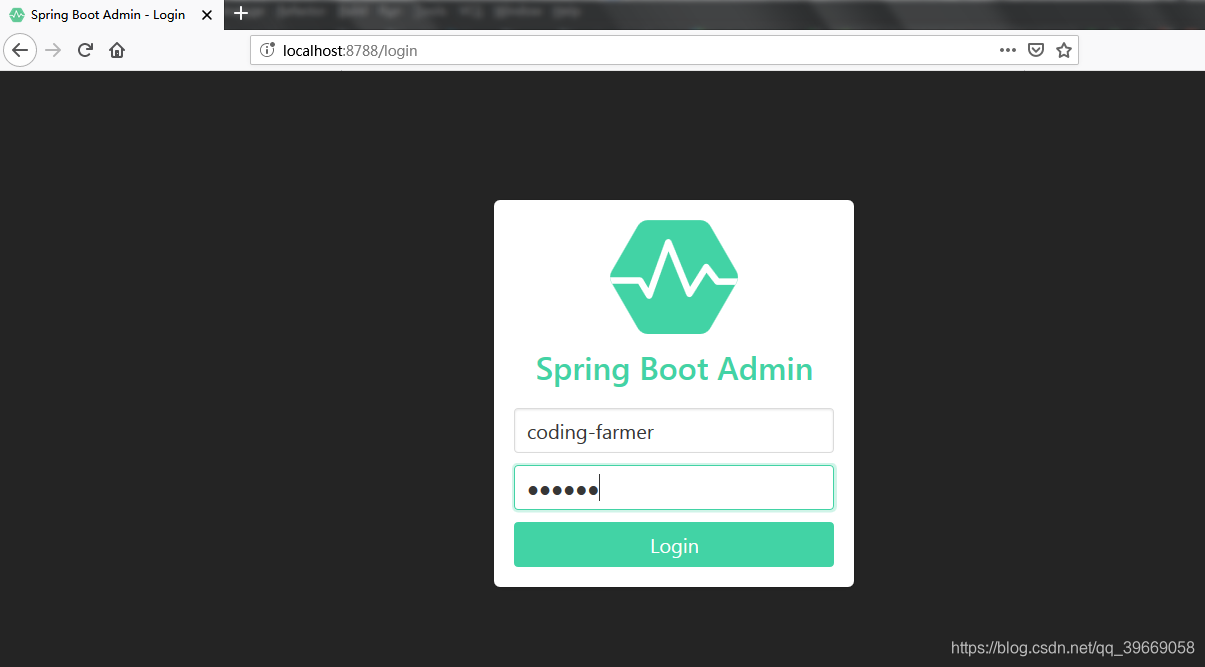Click the site information icon in address bar
Screen dimensions: 1205x667
267,50
